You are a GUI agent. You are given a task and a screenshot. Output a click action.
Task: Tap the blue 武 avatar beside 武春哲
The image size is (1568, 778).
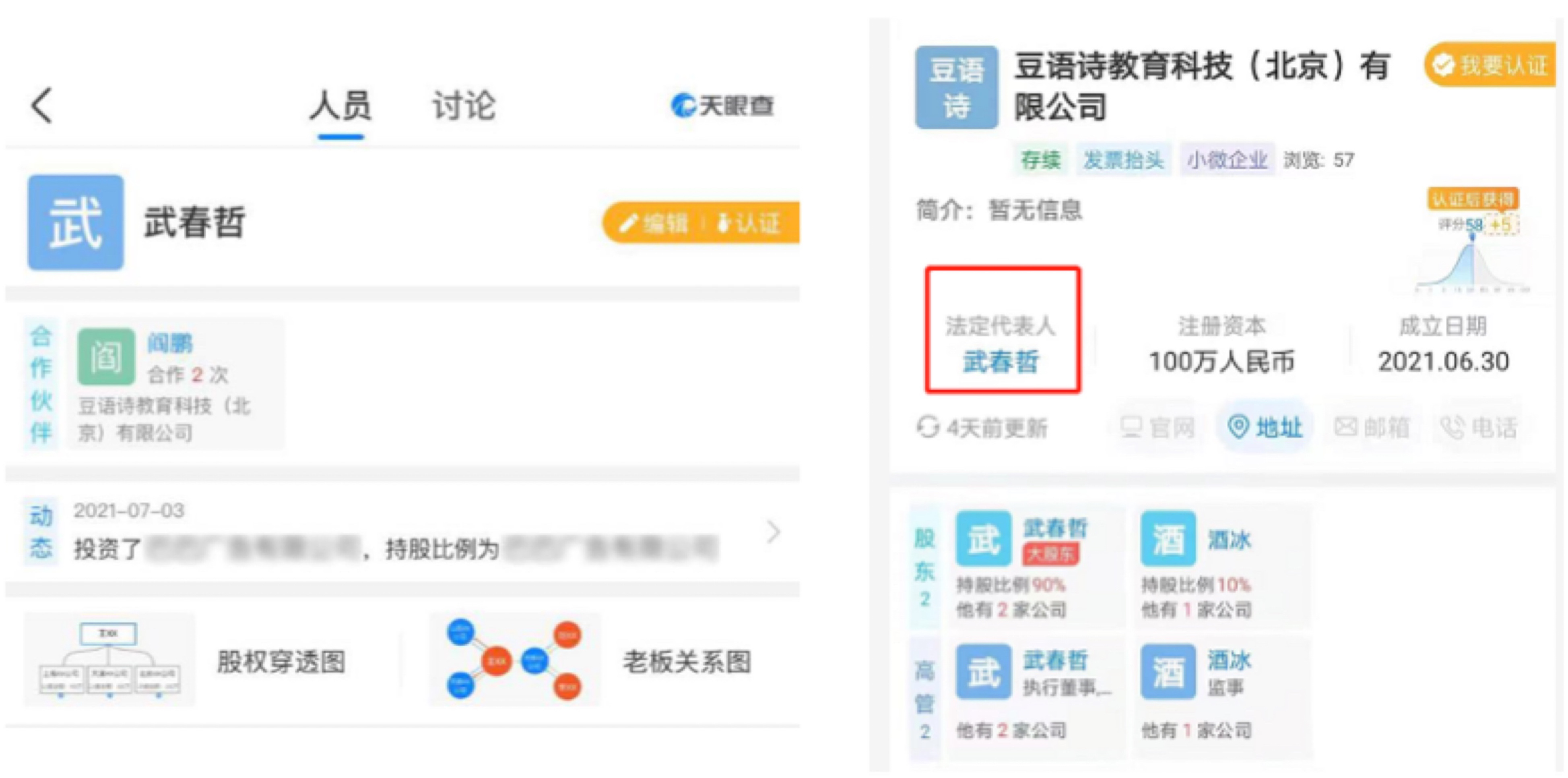[76, 222]
